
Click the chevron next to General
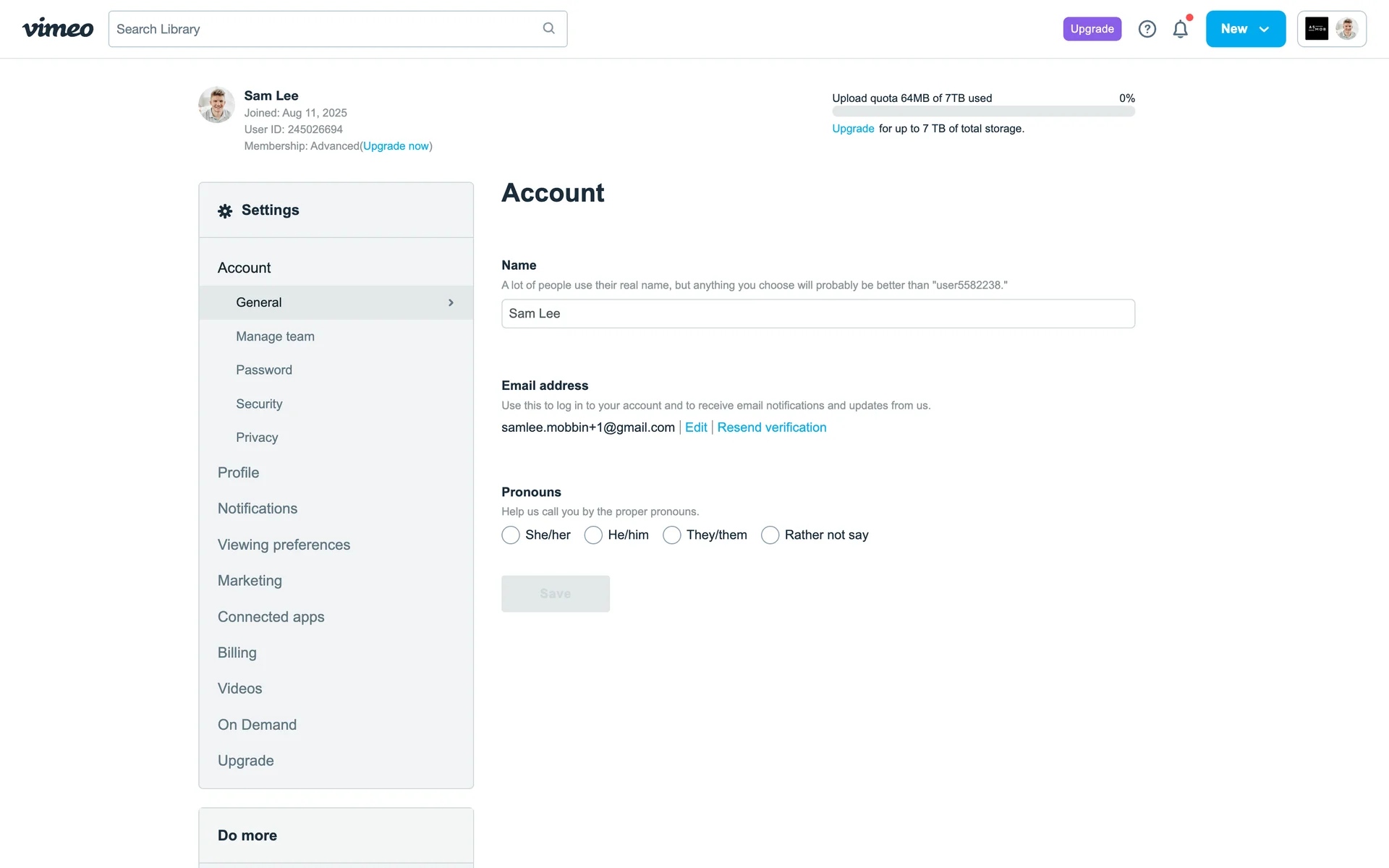(x=451, y=302)
